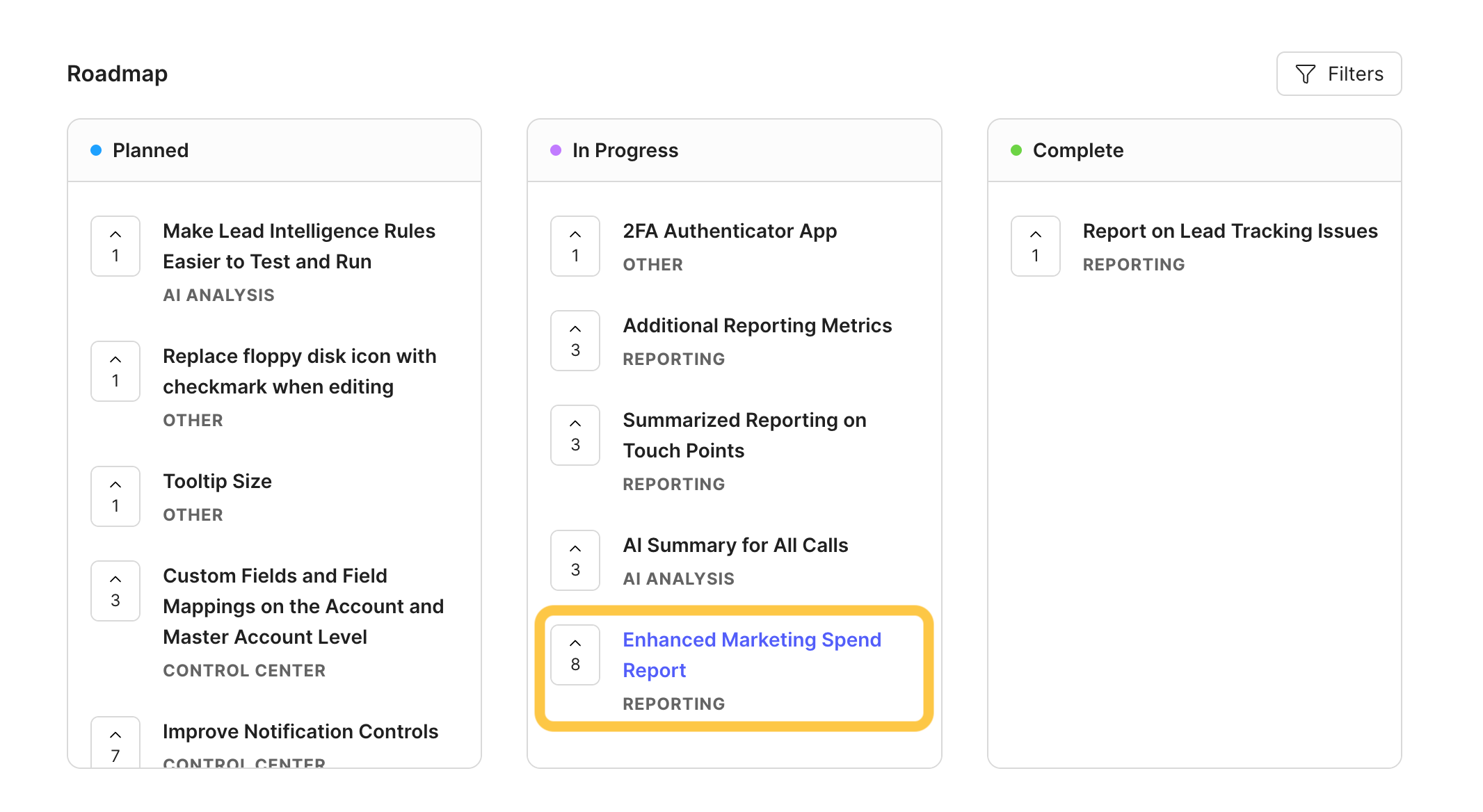Upvote Make Lead Intelligence Rules item
This screenshot has width=1483, height=812.
tap(115, 246)
